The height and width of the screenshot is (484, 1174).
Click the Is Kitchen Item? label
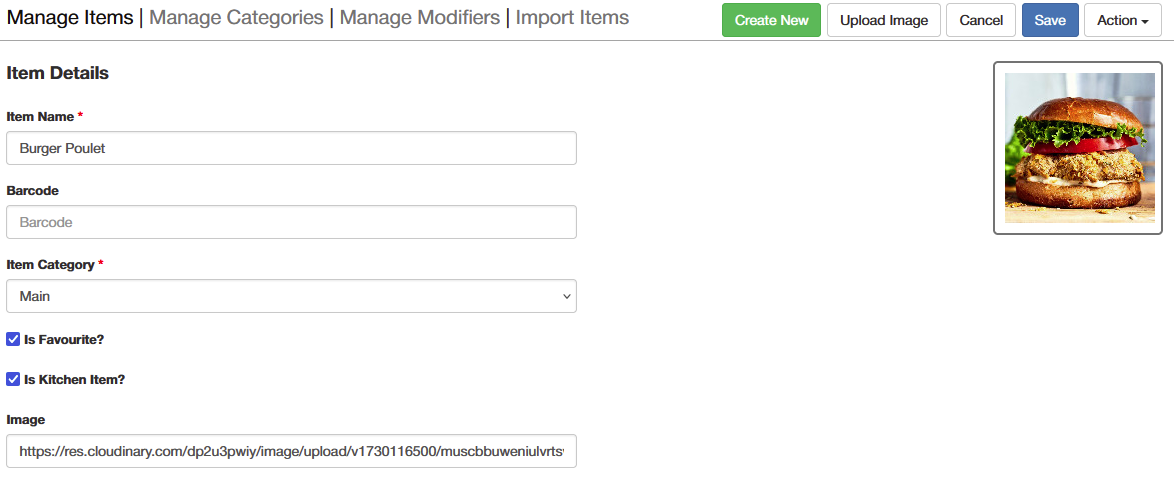pos(74,379)
